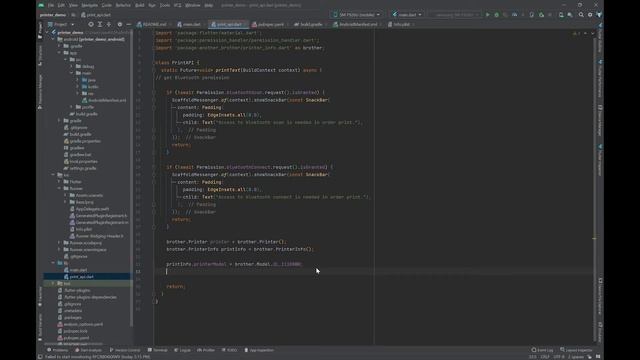Click the Android Studio logo icon
The width and height of the screenshot is (640, 360).
[x=41, y=5]
